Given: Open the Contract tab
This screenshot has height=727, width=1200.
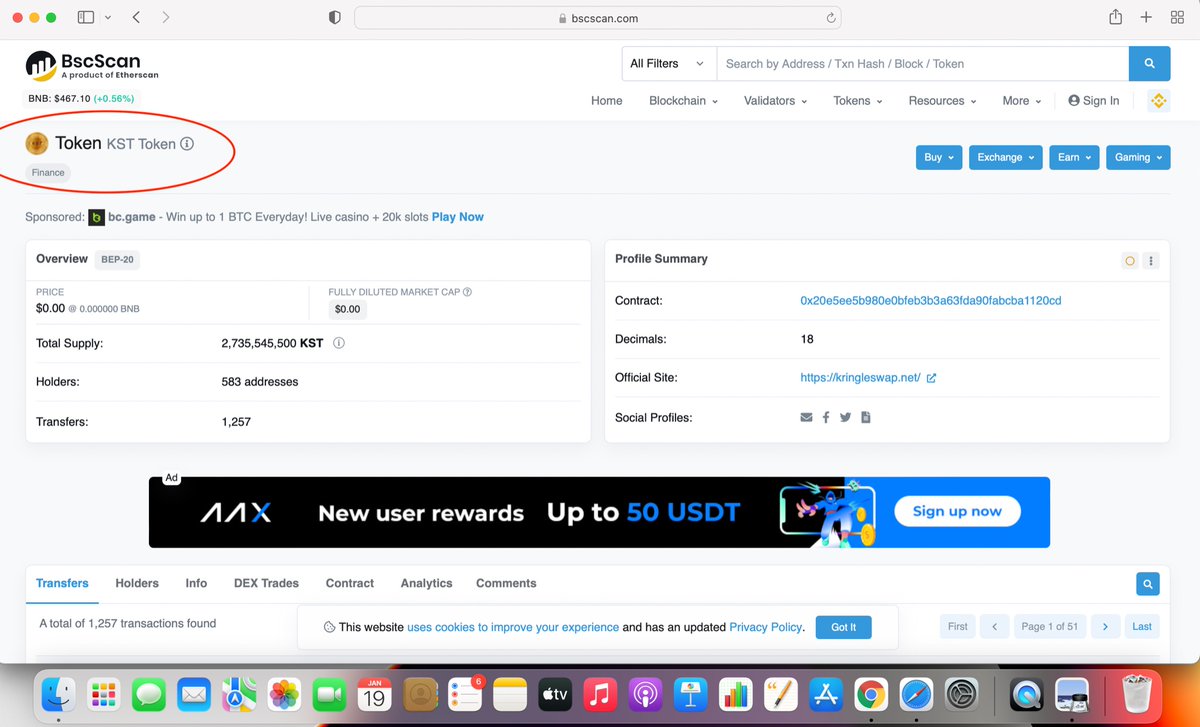Looking at the screenshot, I should [x=350, y=583].
